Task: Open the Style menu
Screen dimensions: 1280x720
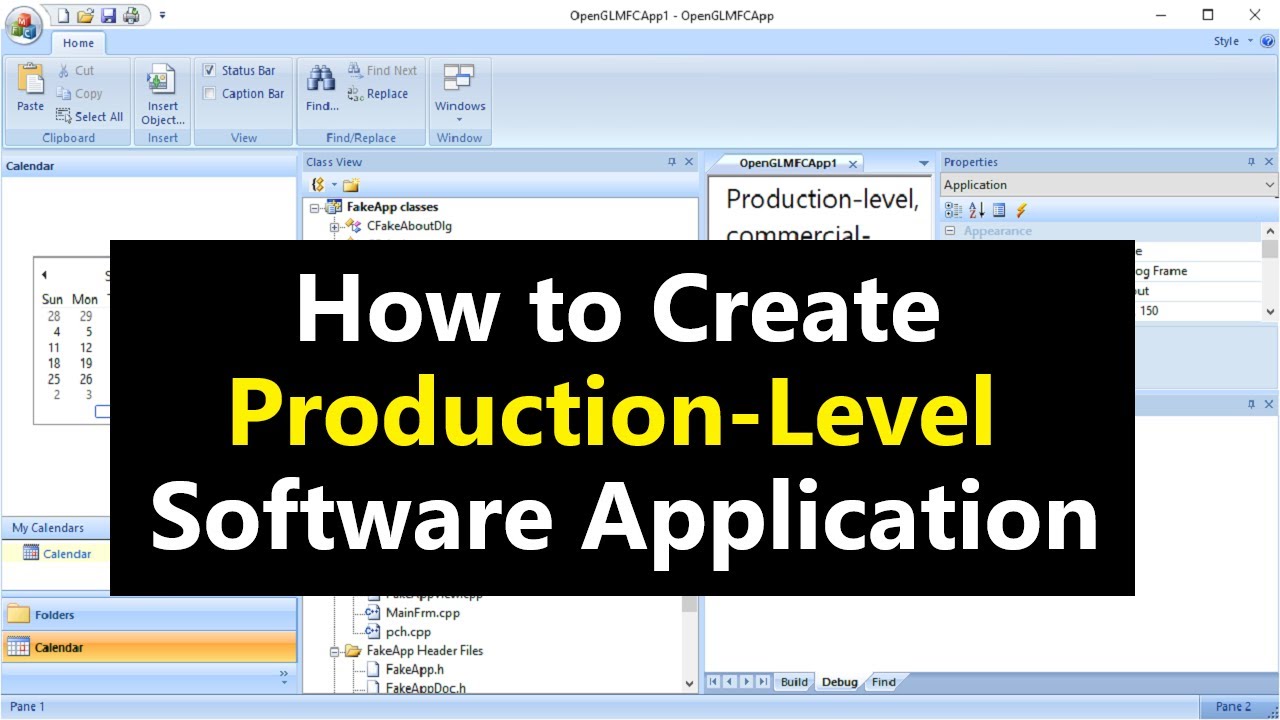Action: coord(1231,41)
